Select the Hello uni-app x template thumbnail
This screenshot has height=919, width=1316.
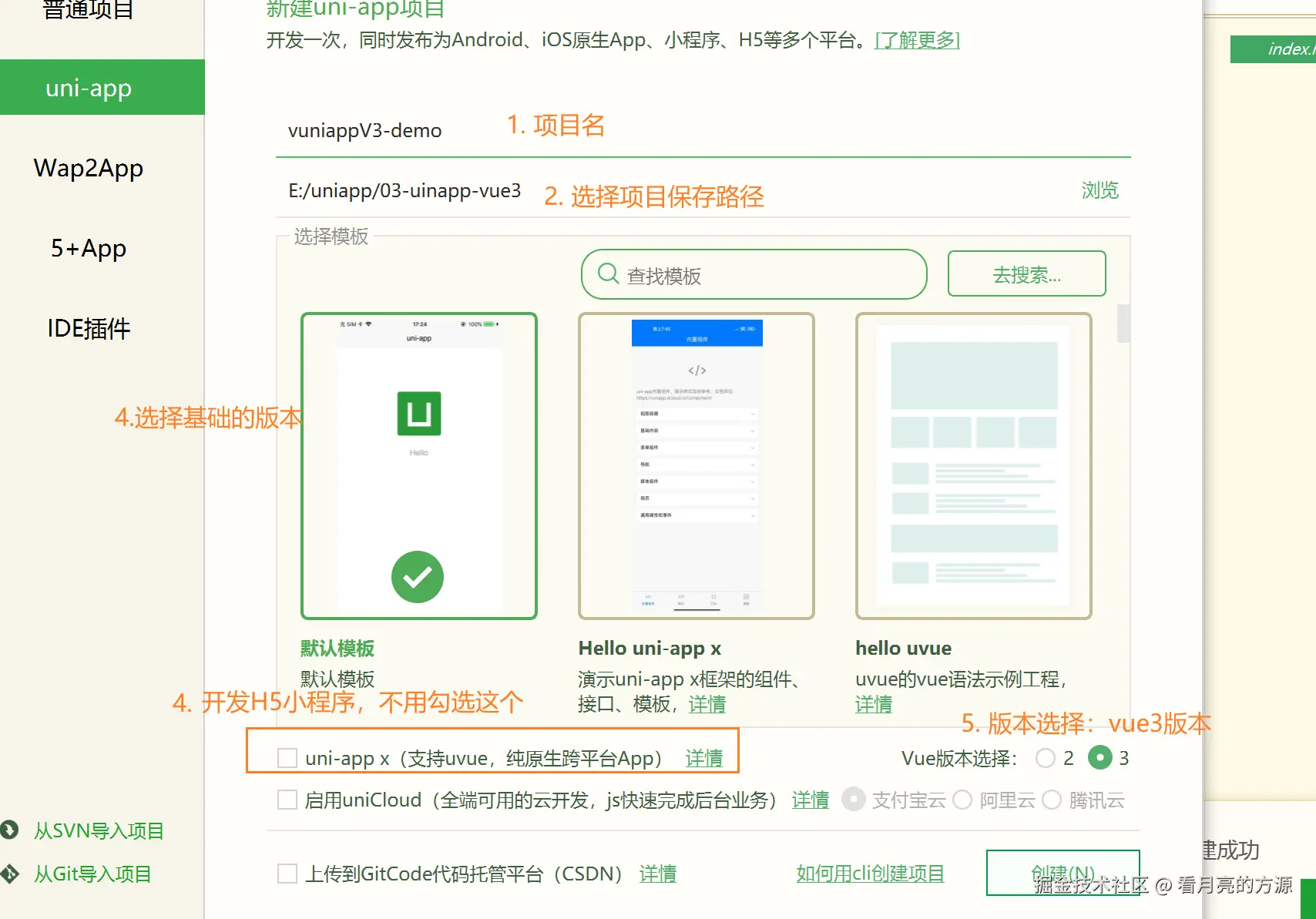[697, 465]
